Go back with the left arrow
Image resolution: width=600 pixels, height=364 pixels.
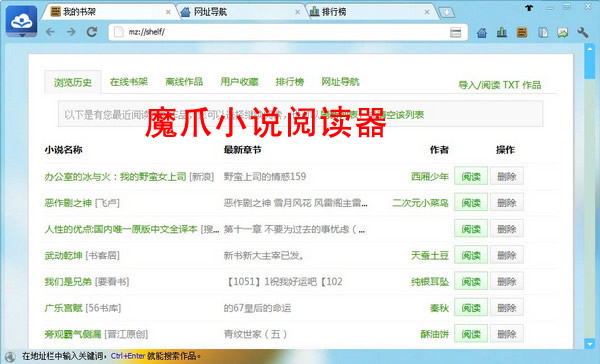(x=51, y=32)
